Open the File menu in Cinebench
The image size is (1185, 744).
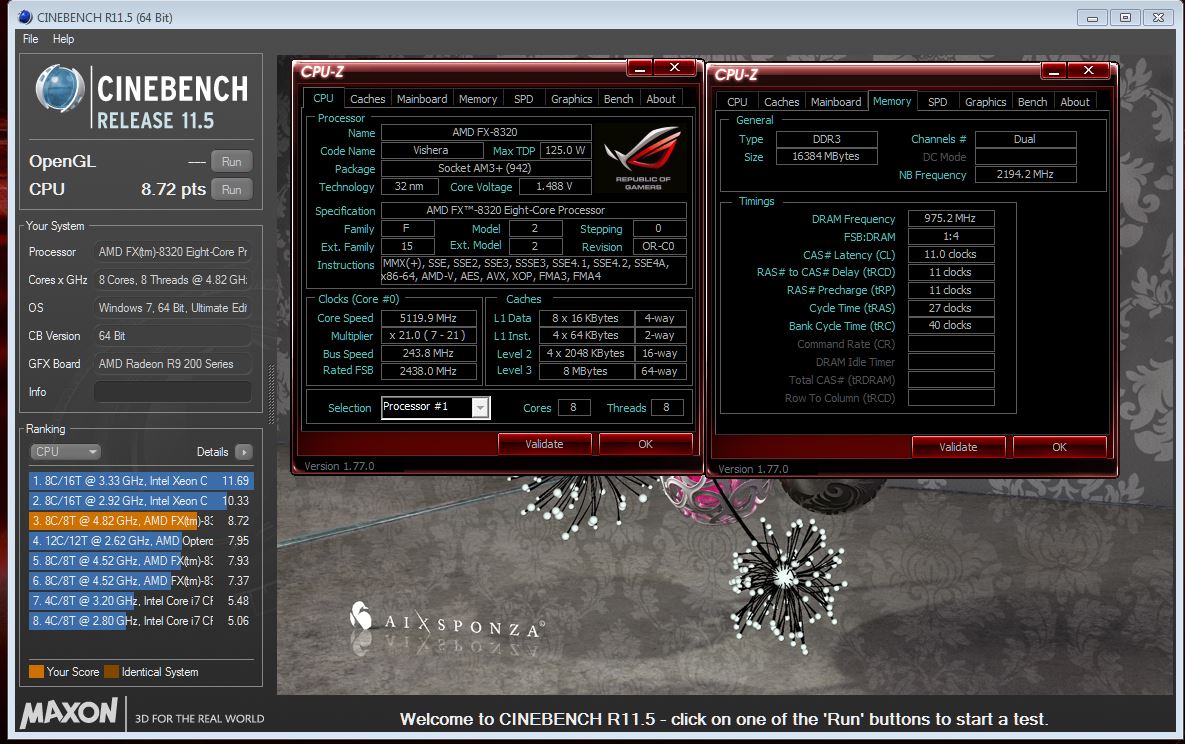[x=30, y=39]
